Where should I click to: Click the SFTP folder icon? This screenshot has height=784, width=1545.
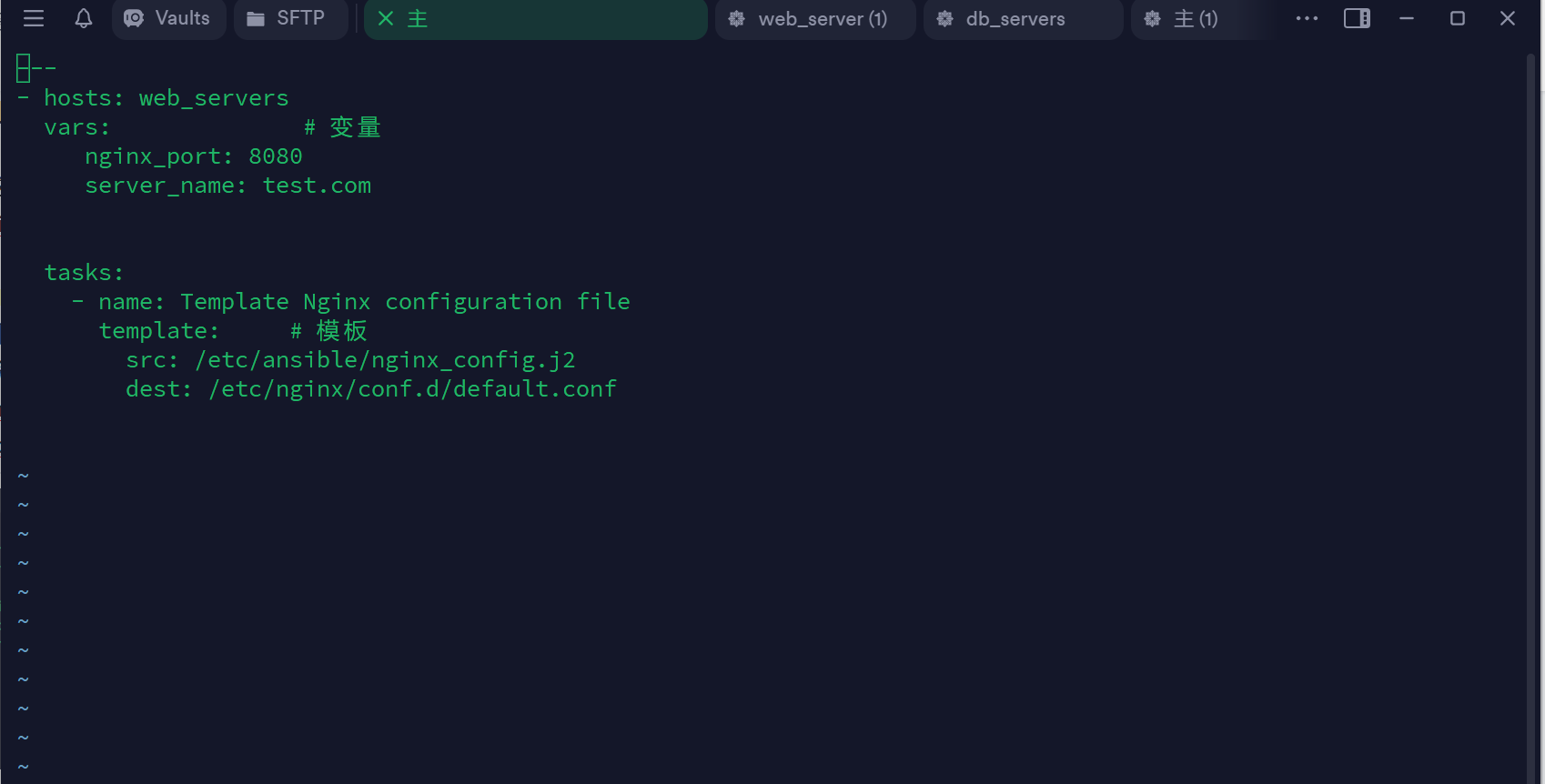256,18
